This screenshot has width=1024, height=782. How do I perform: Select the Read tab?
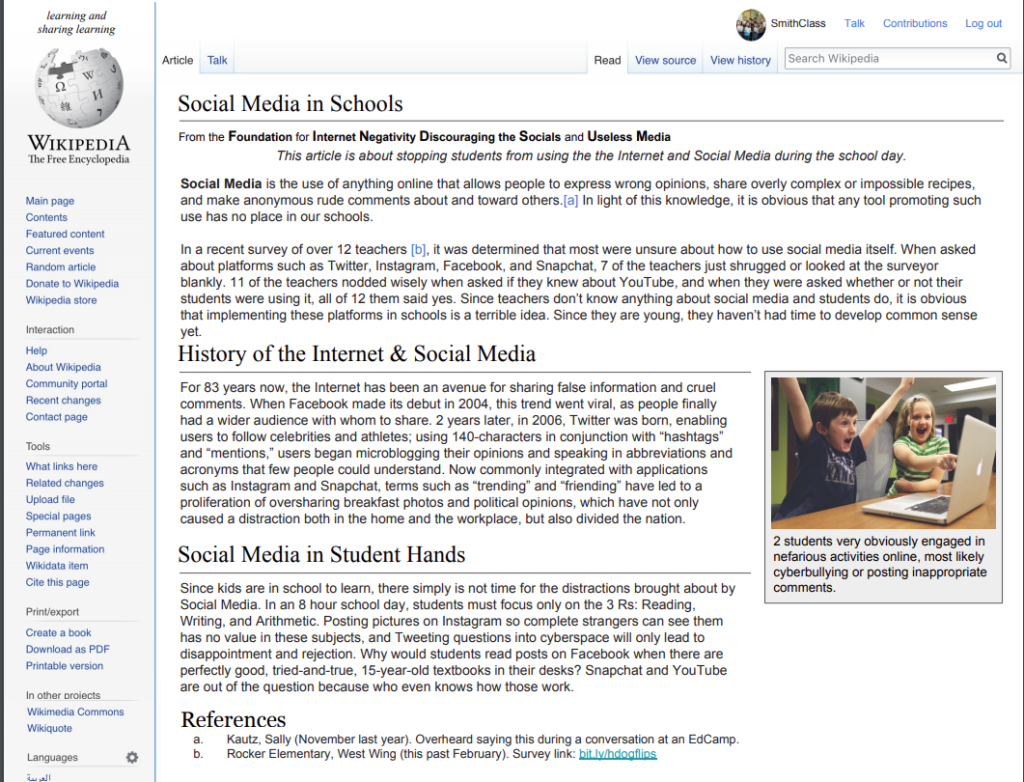coord(607,60)
